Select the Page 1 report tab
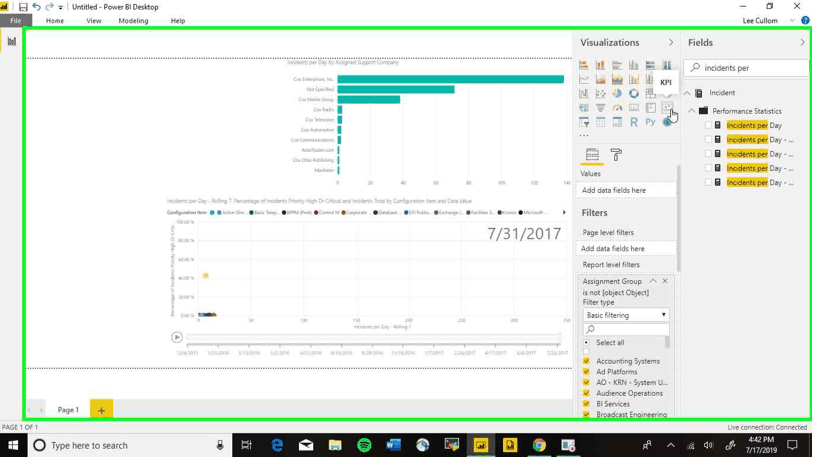This screenshot has height=459, width=814. click(x=68, y=410)
